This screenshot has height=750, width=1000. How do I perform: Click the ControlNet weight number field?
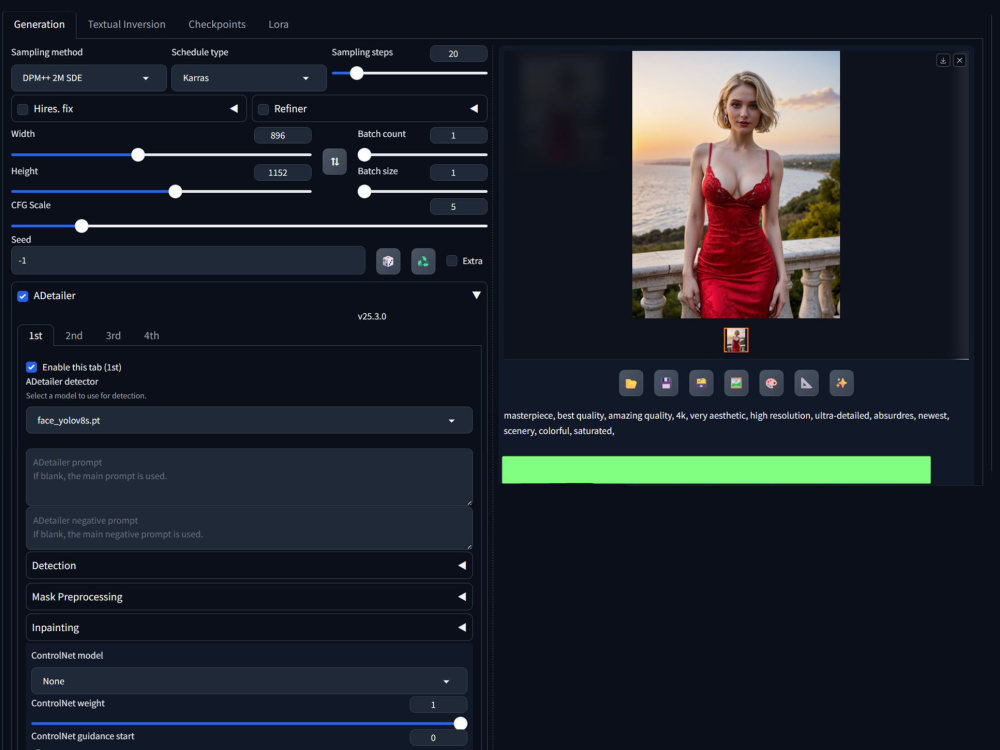coord(438,704)
